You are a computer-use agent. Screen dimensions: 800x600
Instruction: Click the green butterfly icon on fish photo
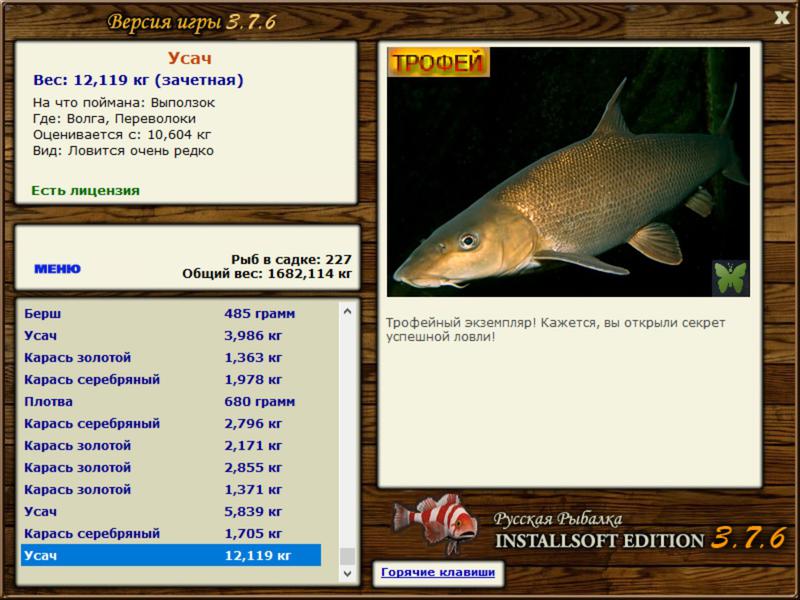point(730,277)
